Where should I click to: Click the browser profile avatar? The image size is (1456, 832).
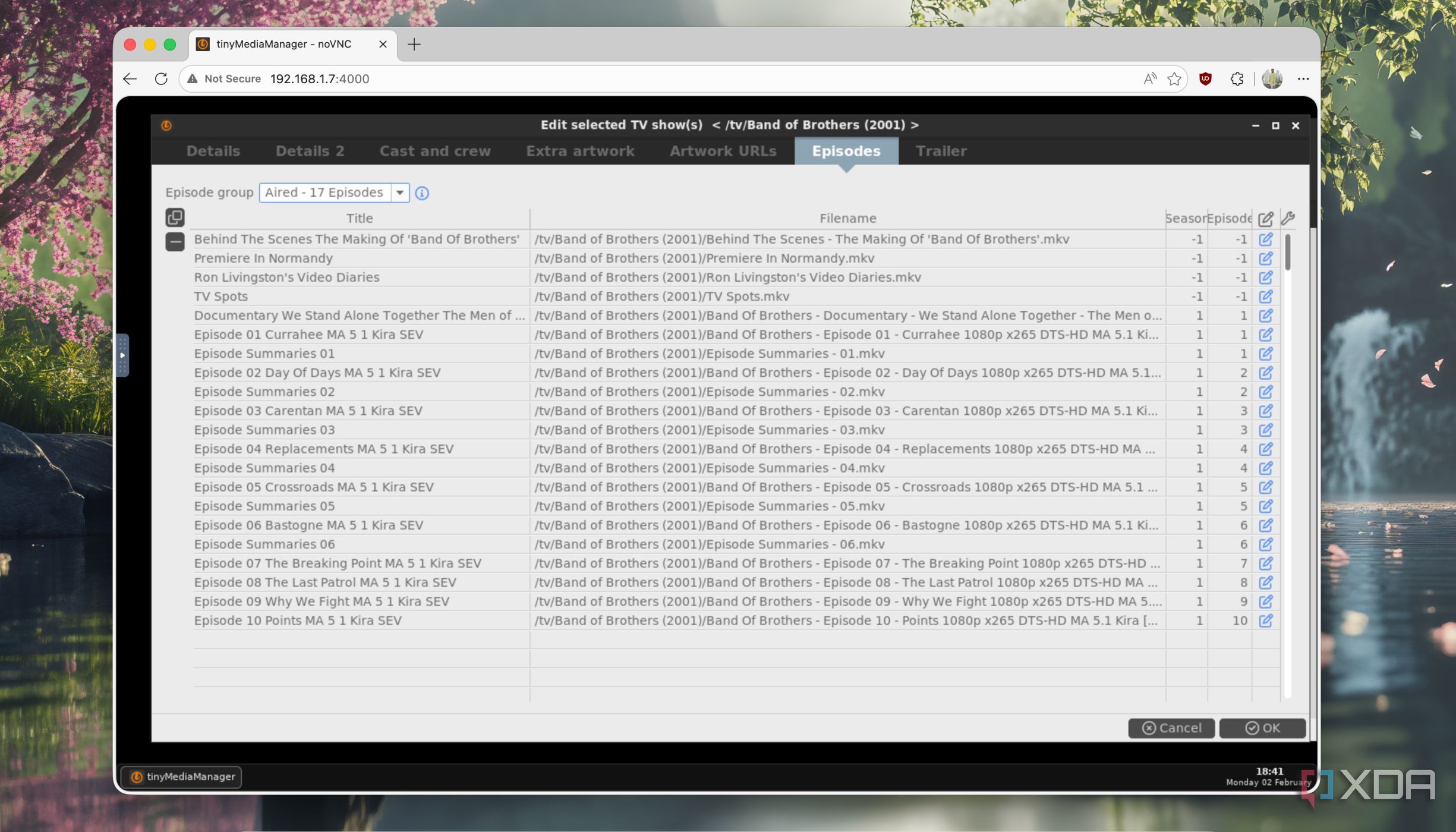pos(1272,78)
